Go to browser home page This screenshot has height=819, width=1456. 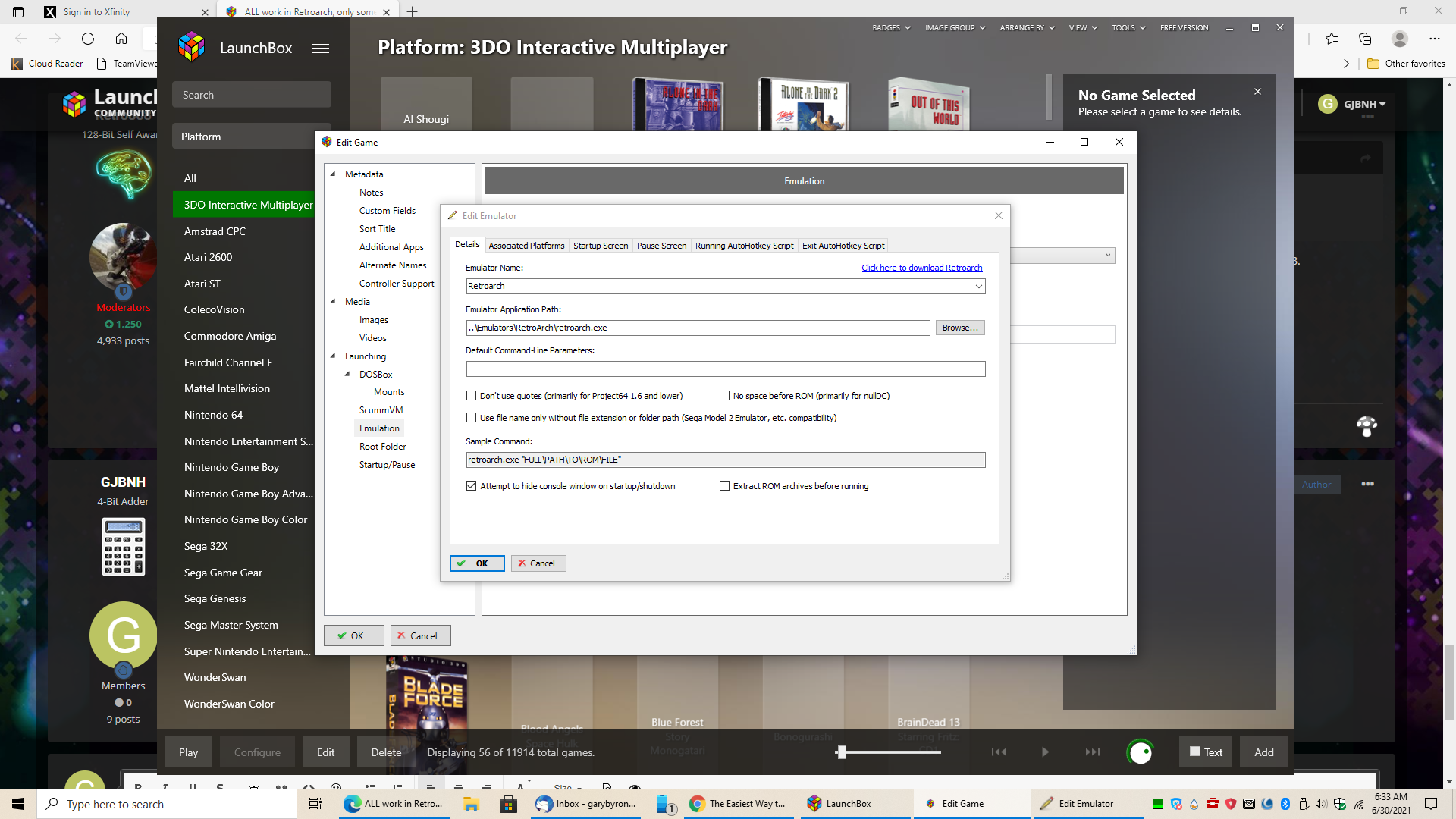(x=121, y=39)
